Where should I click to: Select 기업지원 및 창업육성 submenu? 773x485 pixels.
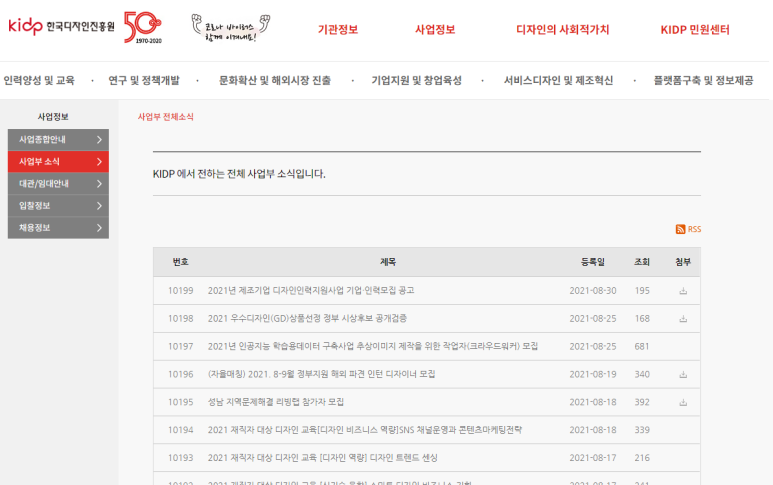point(417,80)
